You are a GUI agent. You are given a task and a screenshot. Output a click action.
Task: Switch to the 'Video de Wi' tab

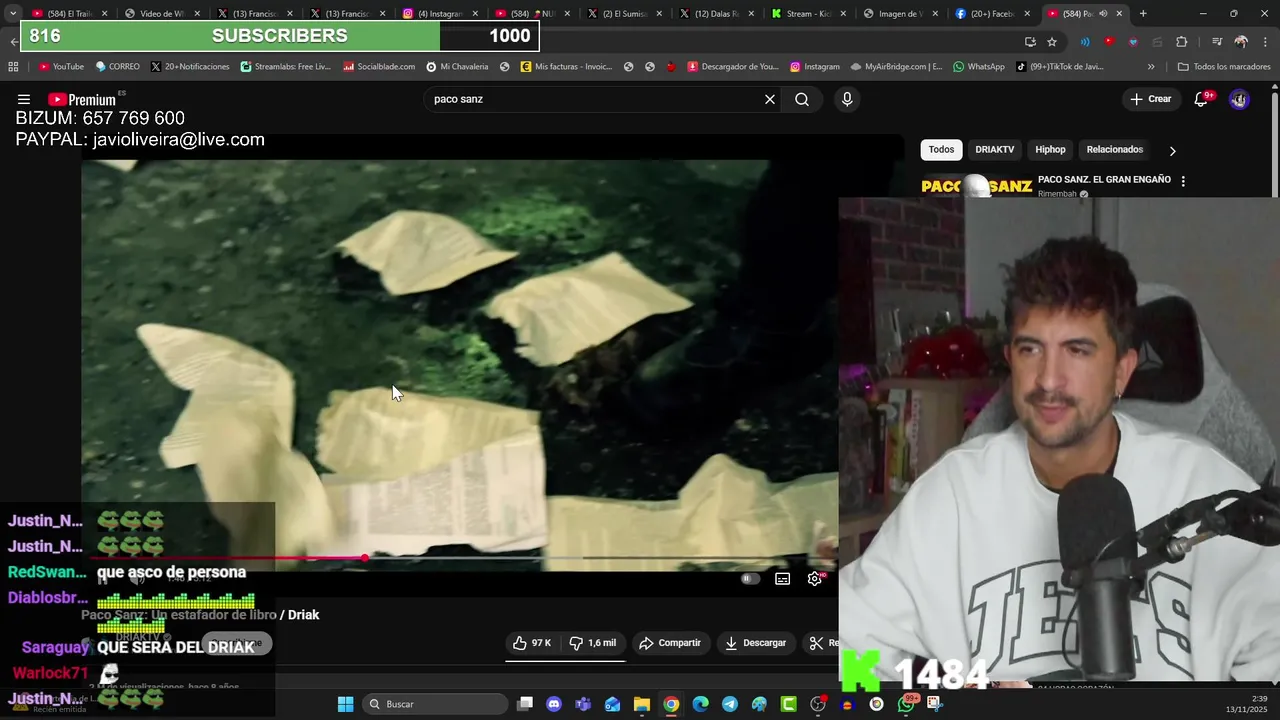[162, 13]
